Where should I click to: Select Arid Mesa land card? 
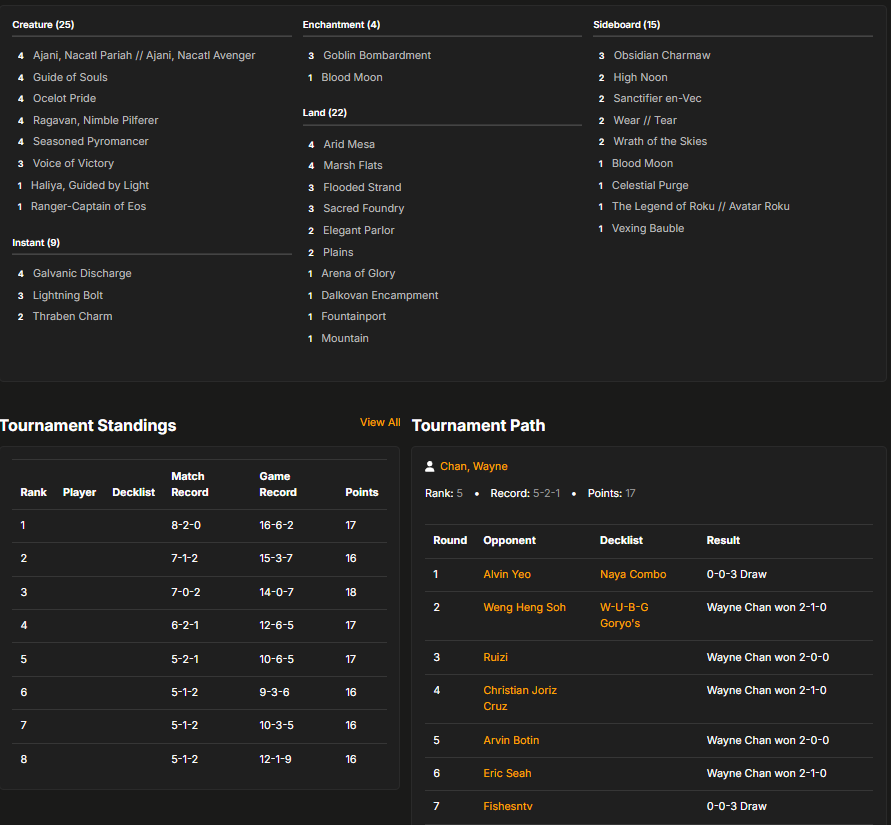[x=349, y=144]
